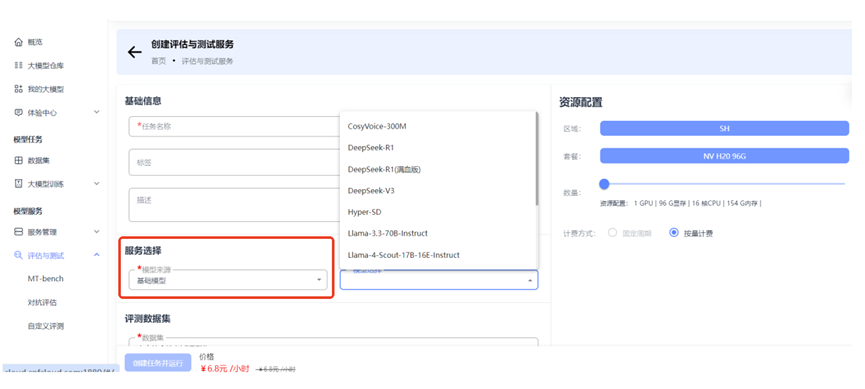The width and height of the screenshot is (865, 389).
Task: Click the 数量 slider track
Action: pyautogui.click(x=724, y=184)
